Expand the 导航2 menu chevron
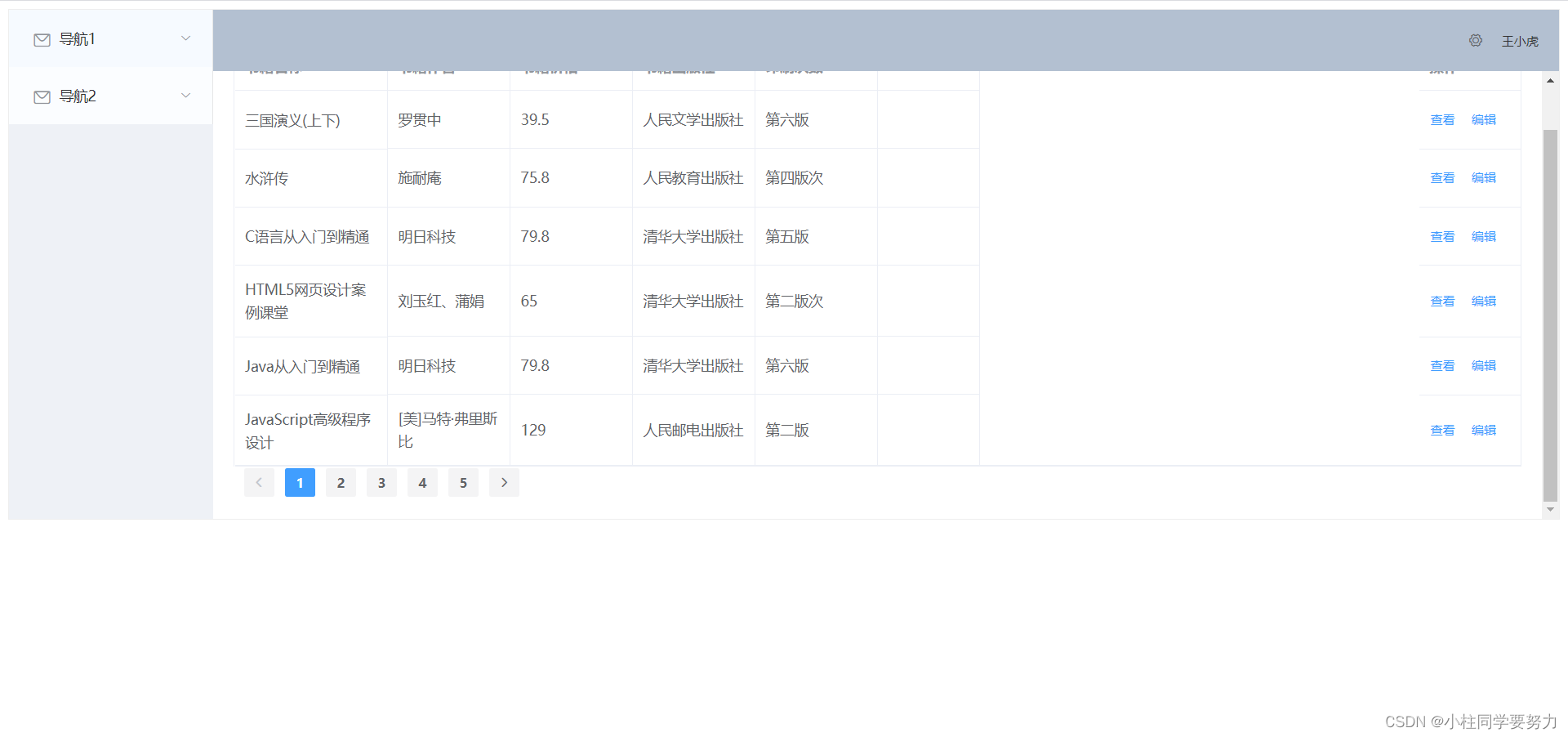The height and width of the screenshot is (737, 1568). pos(185,96)
